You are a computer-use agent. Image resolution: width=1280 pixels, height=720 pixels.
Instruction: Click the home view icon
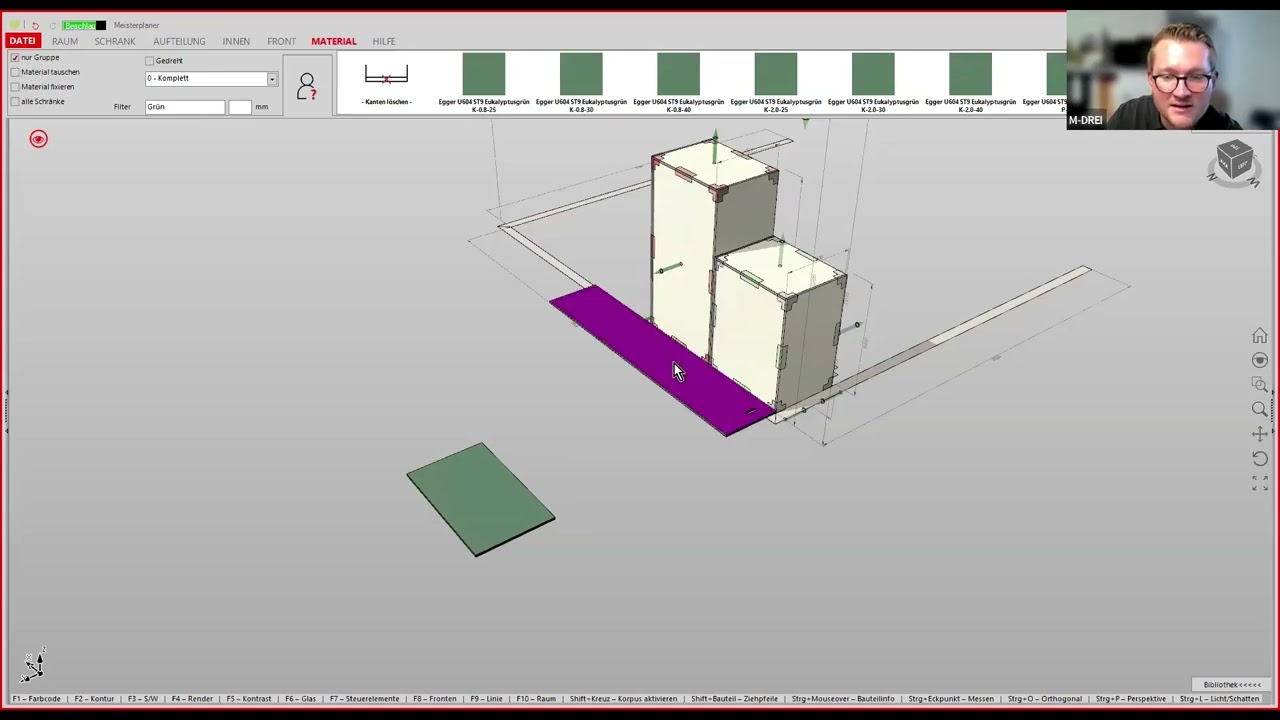(1260, 336)
